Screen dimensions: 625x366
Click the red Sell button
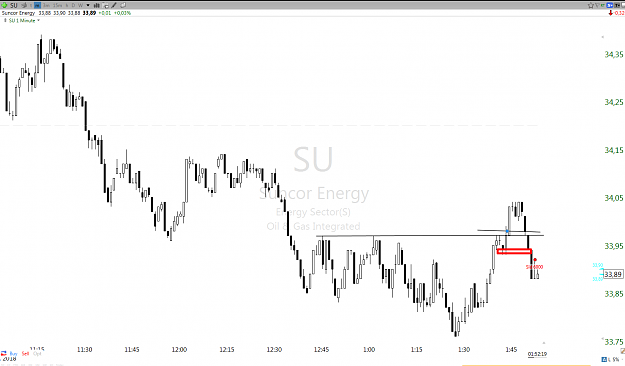[x=26, y=354]
